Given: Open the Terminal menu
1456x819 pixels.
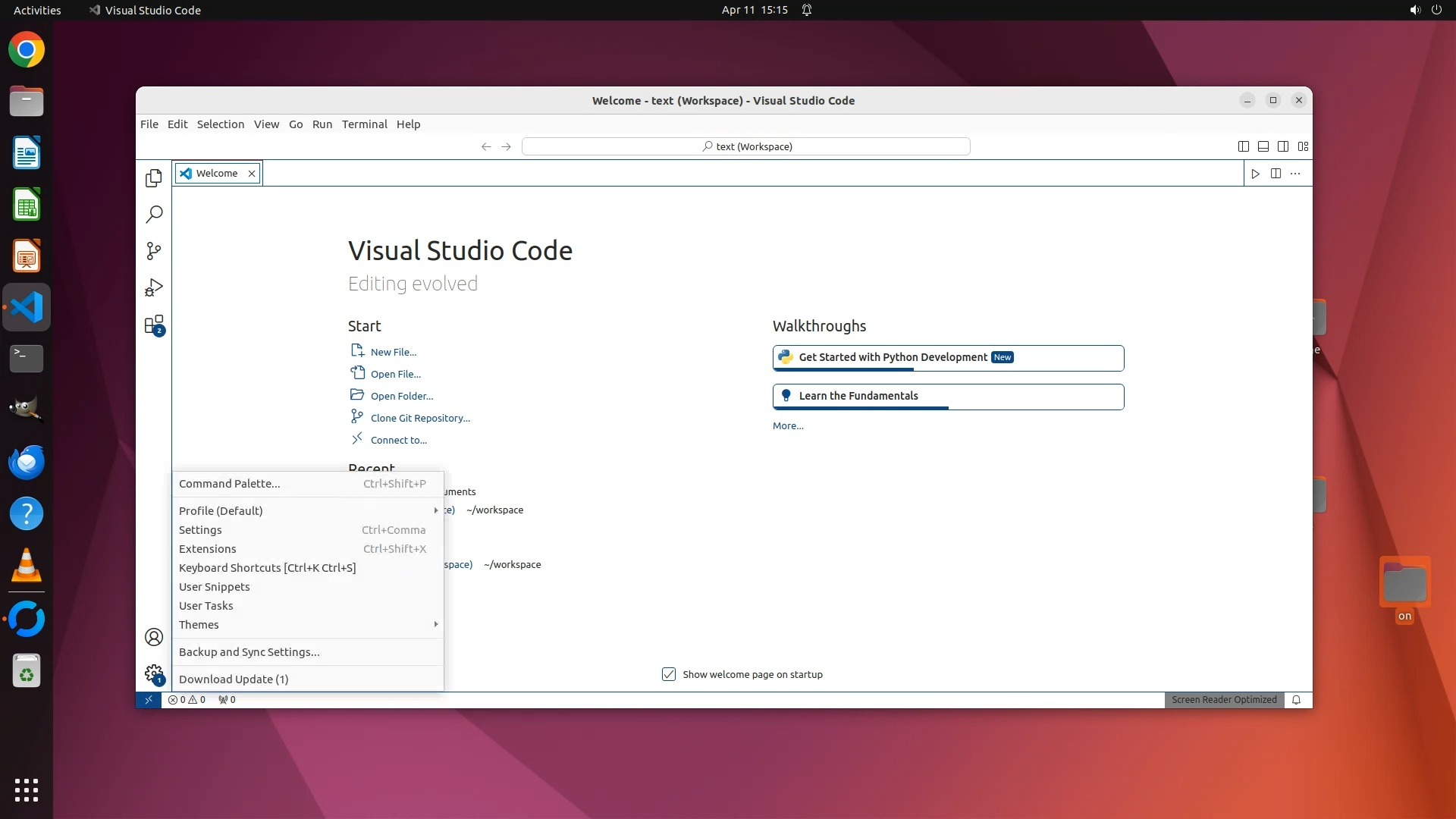Looking at the screenshot, I should 364,124.
